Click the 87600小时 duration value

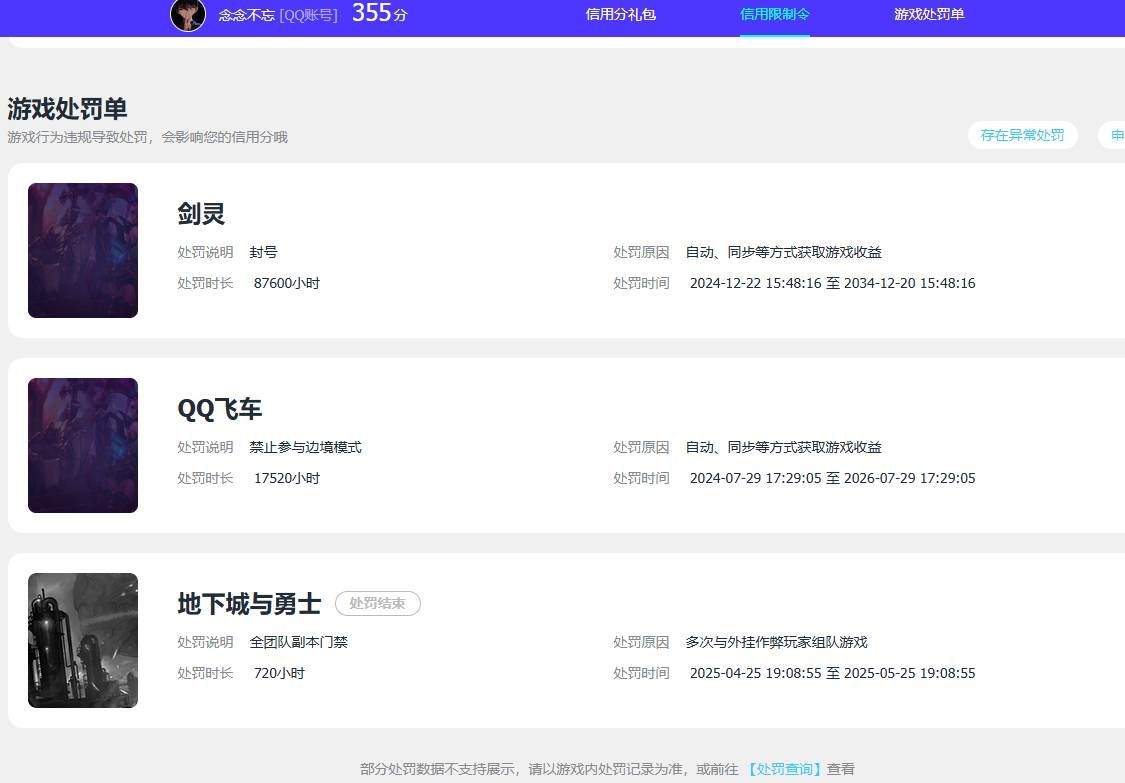(x=287, y=283)
